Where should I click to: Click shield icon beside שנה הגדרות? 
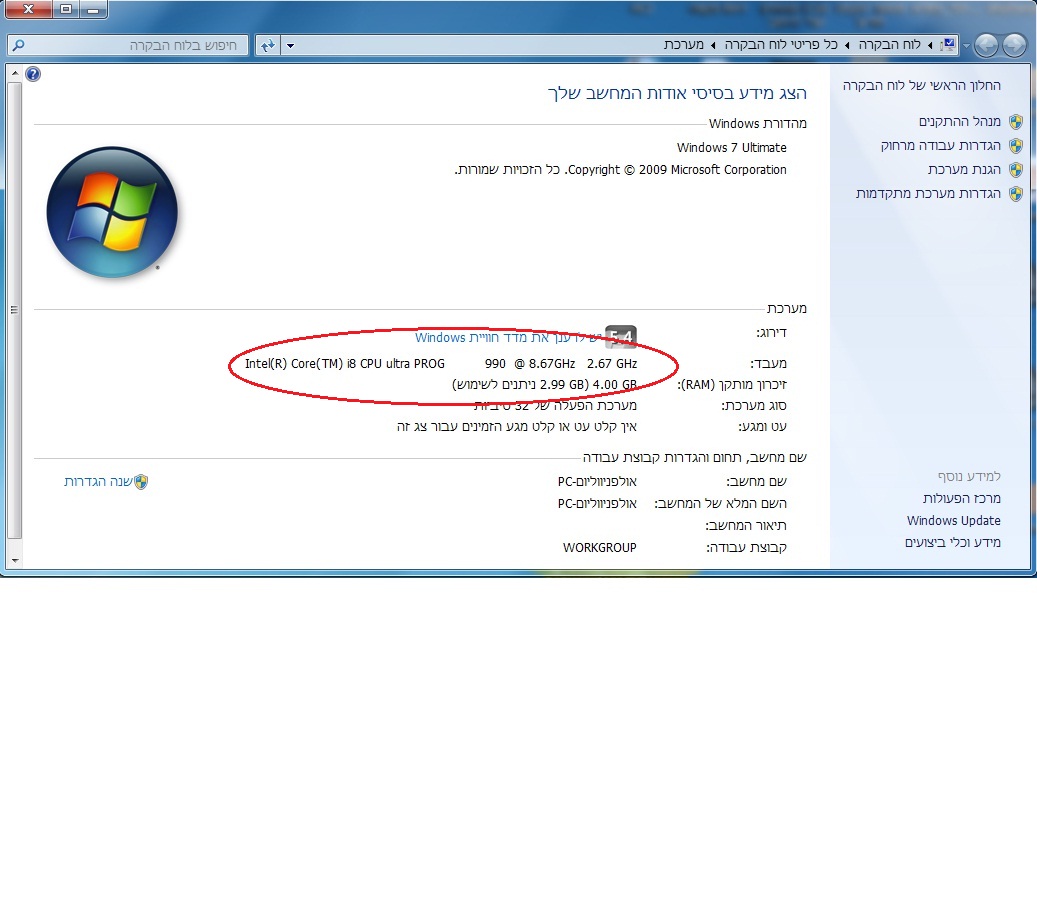coord(141,482)
